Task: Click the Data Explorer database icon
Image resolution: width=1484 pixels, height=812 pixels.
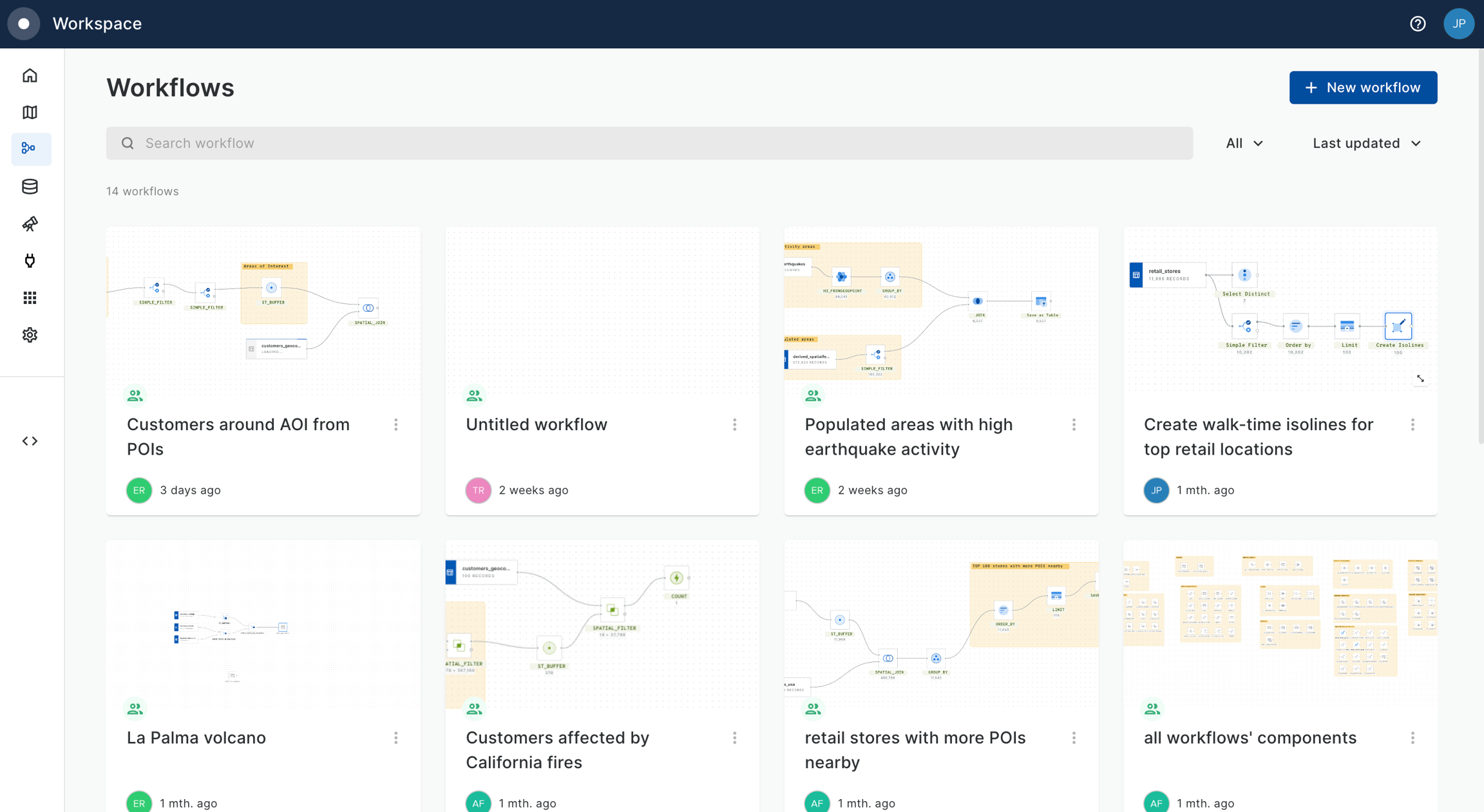Action: click(x=30, y=187)
